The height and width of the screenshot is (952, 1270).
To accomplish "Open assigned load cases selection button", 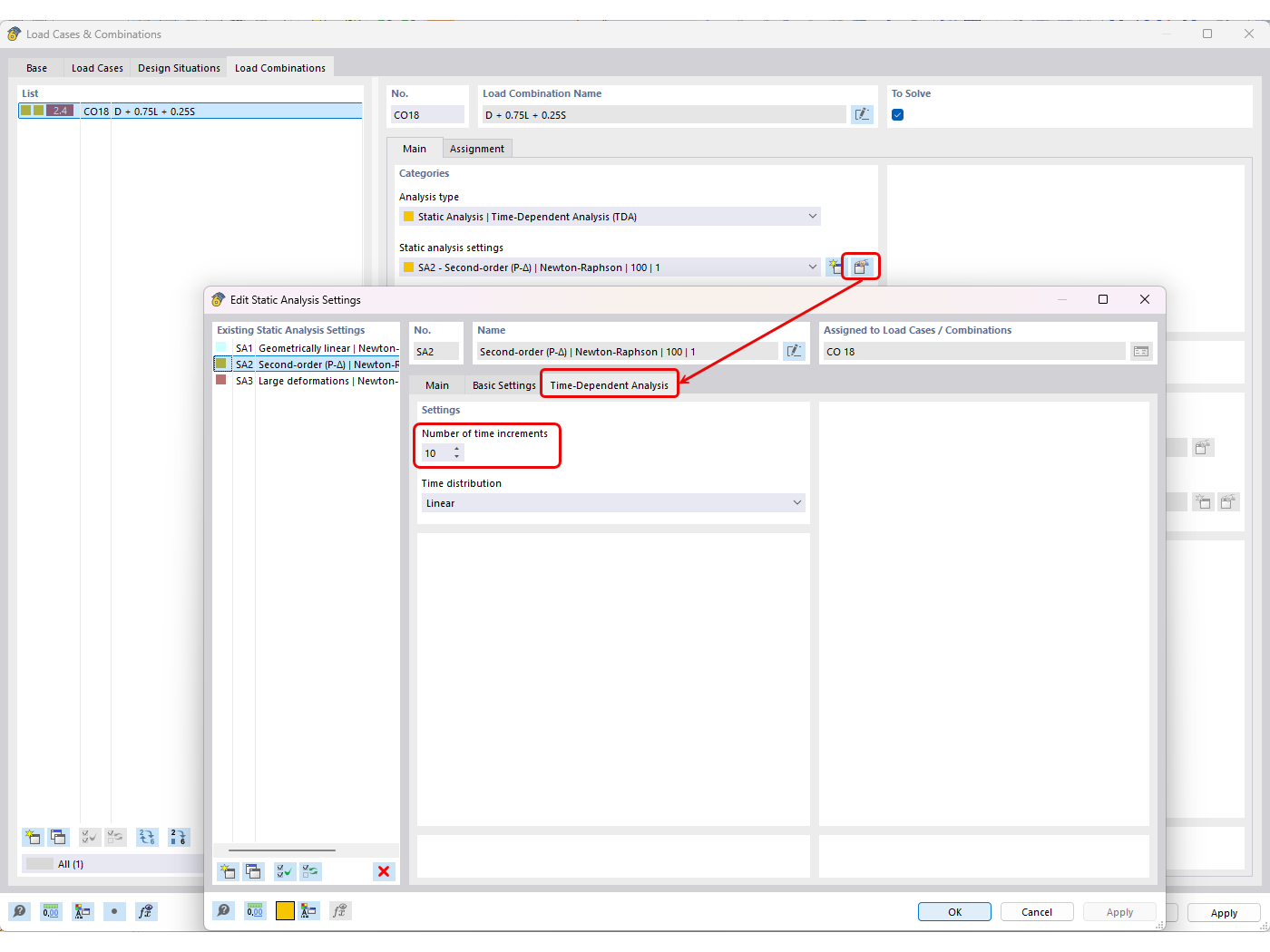I will (x=1140, y=351).
